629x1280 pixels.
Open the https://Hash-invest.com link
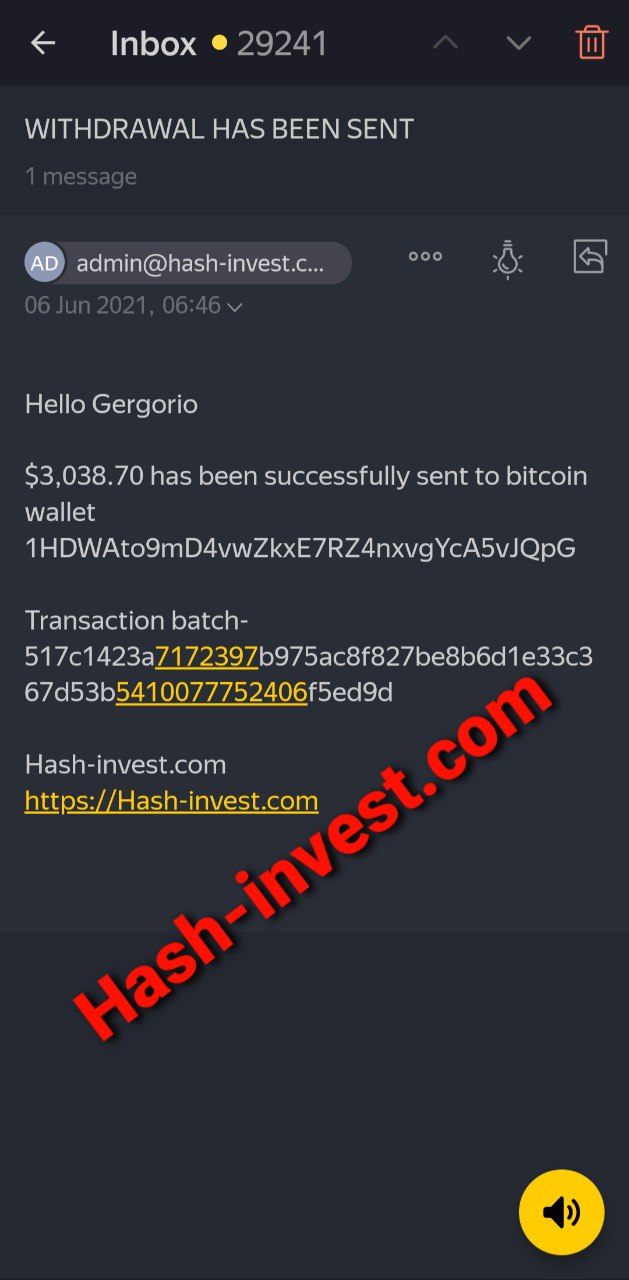[171, 801]
